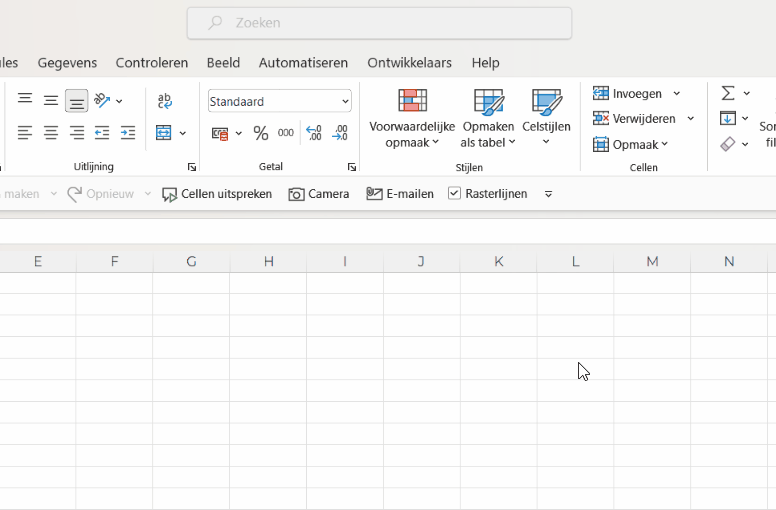Click the eraser clear icon

[x=728, y=144]
